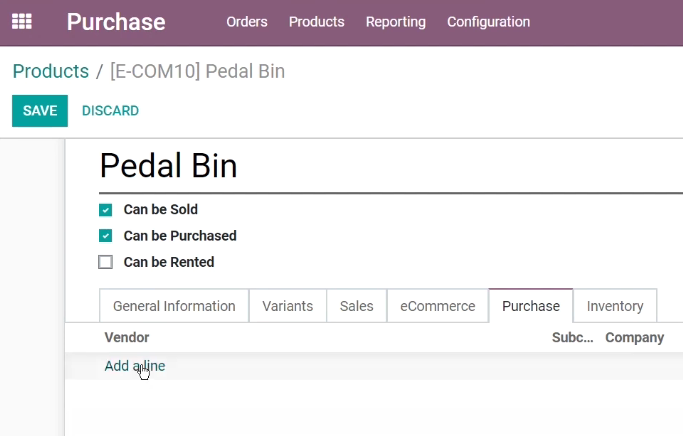
Task: Save the Pedal Bin product
Action: (40, 111)
